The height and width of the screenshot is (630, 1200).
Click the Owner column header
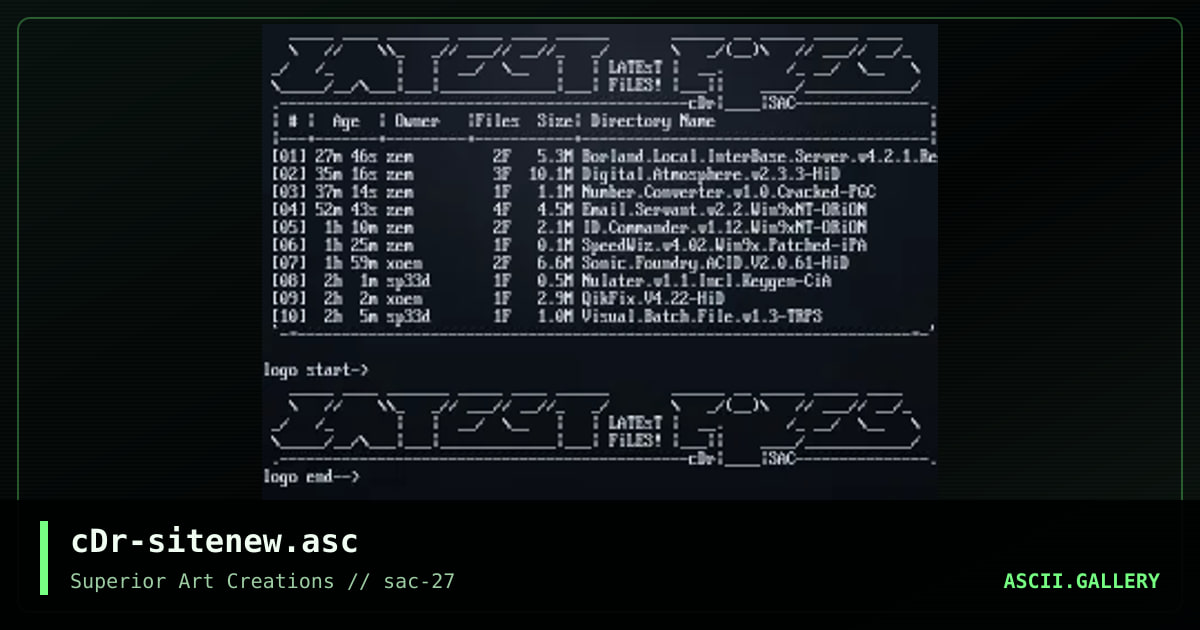[x=416, y=121]
